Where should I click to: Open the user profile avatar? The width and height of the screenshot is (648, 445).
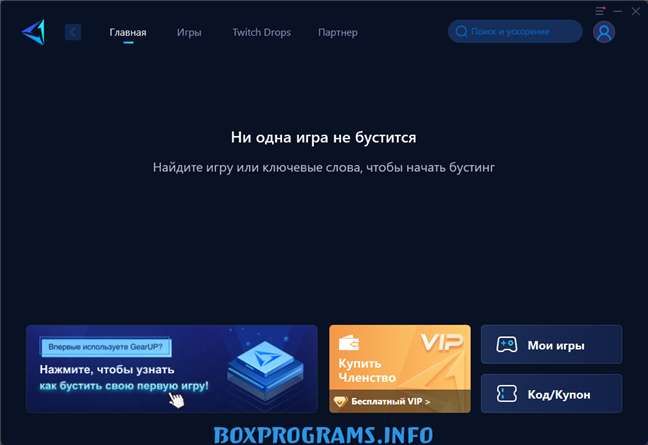603,32
